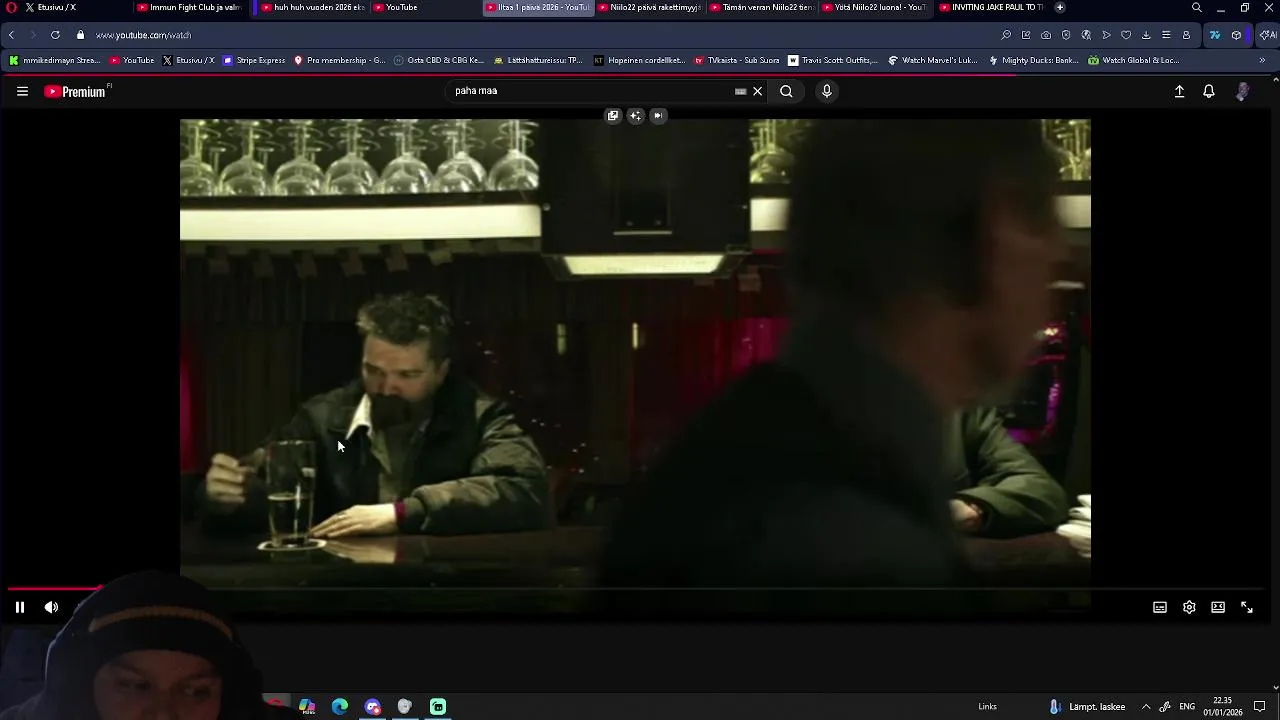Switch the player to theater mode

(x=1218, y=607)
